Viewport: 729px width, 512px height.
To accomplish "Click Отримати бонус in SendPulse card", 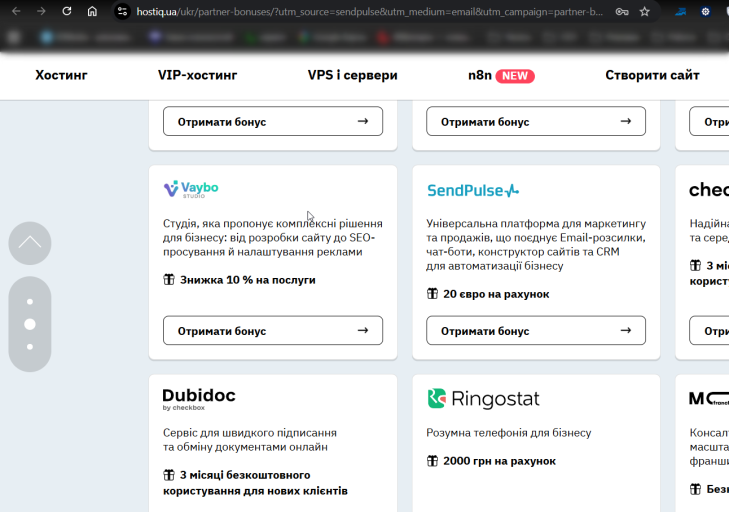I will 536,331.
